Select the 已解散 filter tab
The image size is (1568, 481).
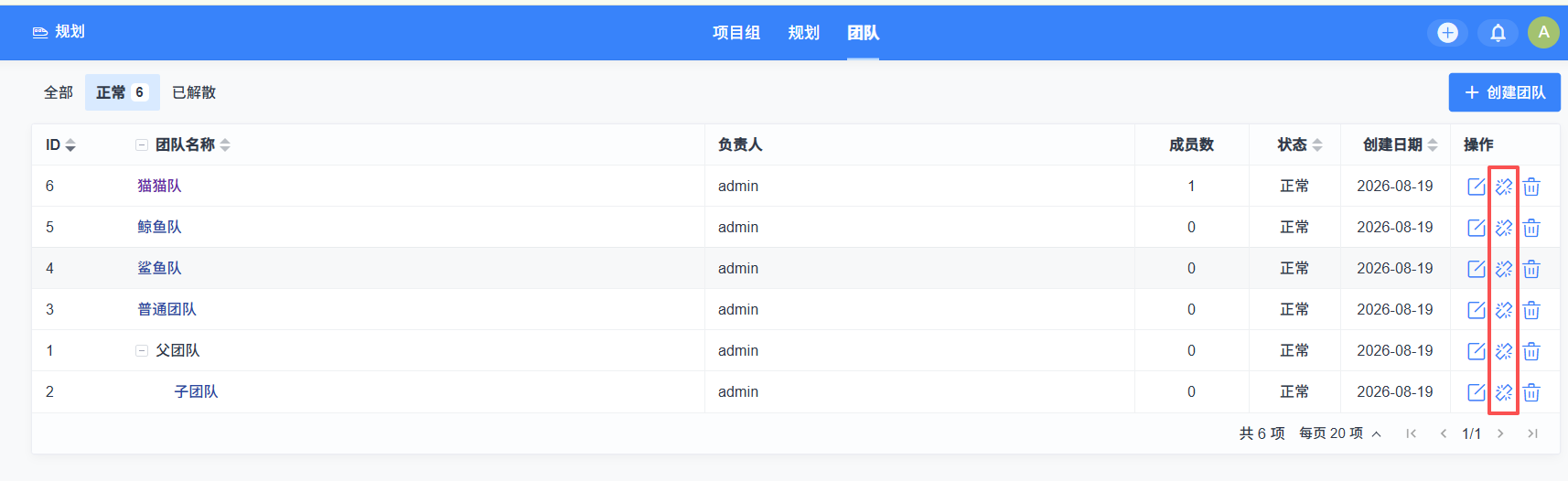click(x=194, y=92)
